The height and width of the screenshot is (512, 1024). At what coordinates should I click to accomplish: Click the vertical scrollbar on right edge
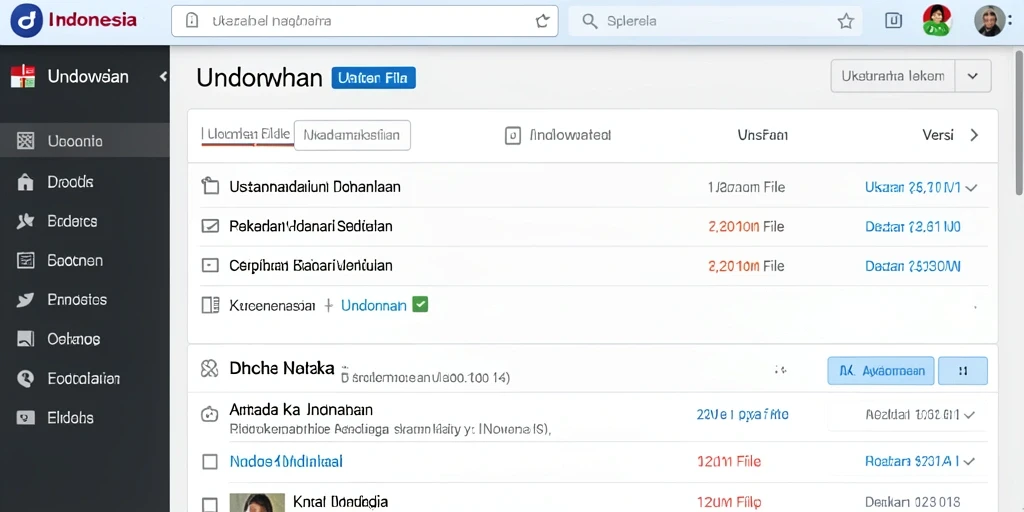(x=1019, y=121)
